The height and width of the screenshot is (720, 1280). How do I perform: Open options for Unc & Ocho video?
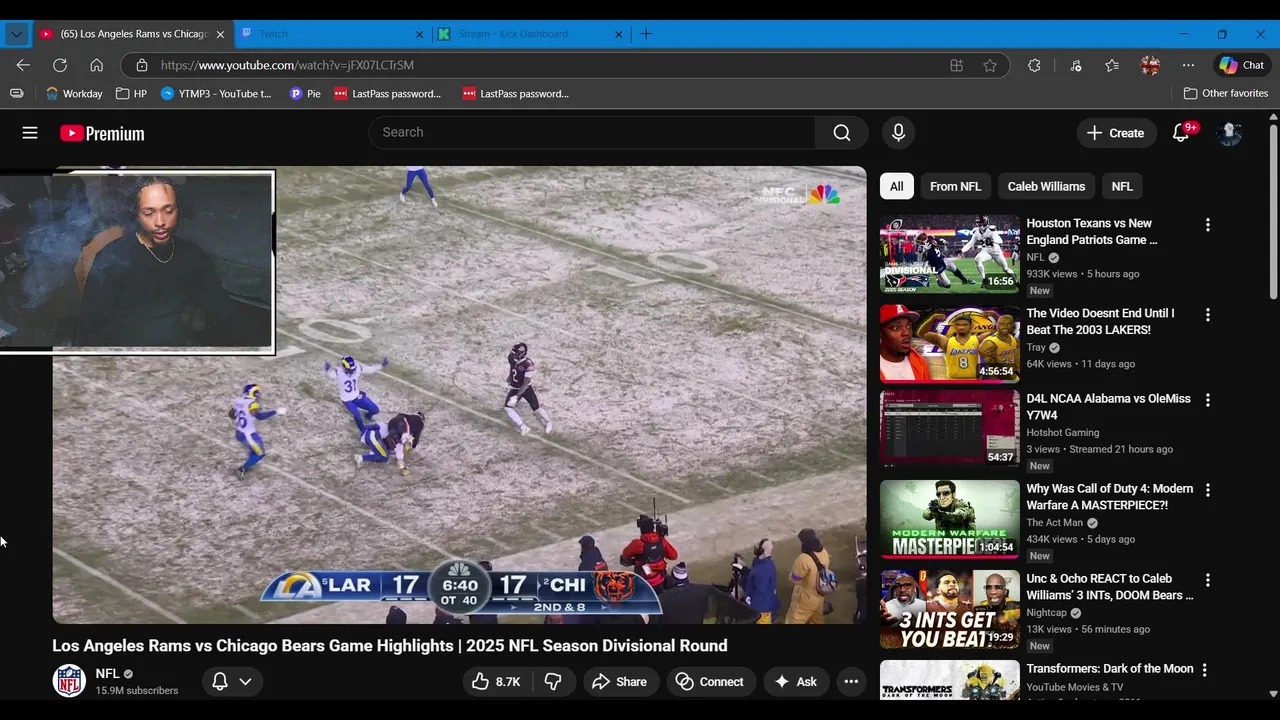1207,580
